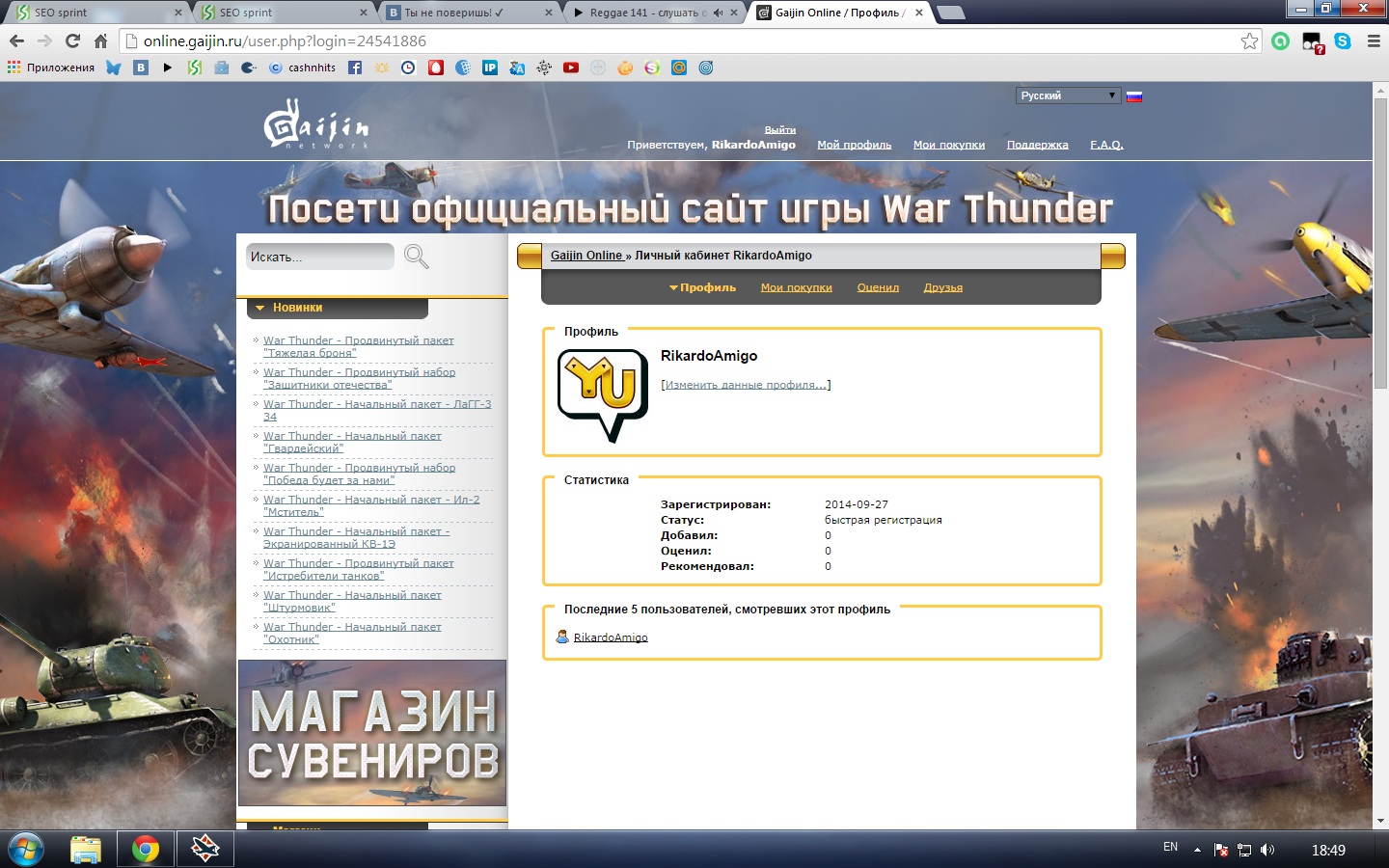Open Gaijin Online breadcrumb link
This screenshot has height=868, width=1389.
586,256
